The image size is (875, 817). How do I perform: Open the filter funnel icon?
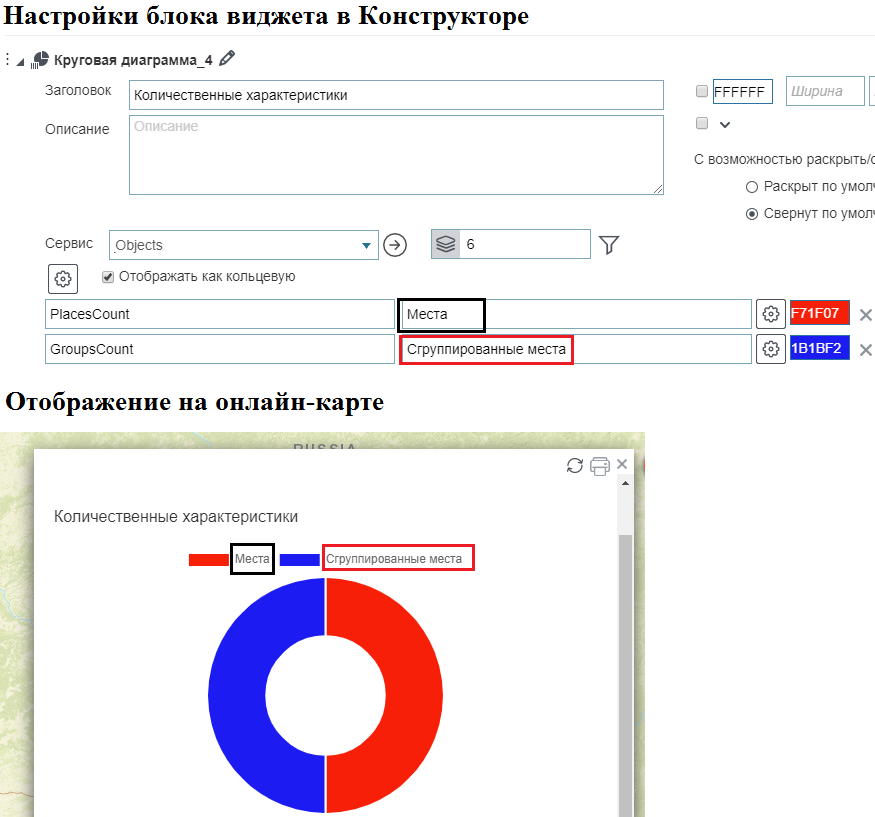pyautogui.click(x=609, y=245)
